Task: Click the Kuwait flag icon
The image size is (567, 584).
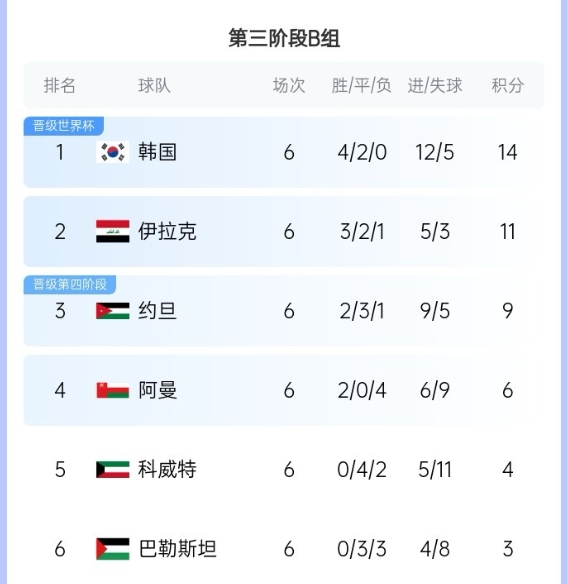Action: click(x=113, y=470)
